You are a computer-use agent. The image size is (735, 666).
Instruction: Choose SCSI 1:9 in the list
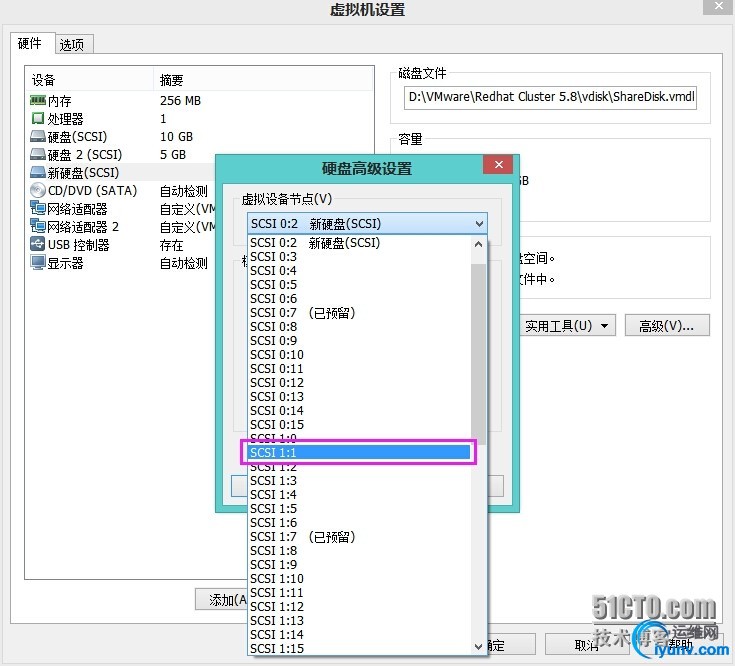pos(359,565)
